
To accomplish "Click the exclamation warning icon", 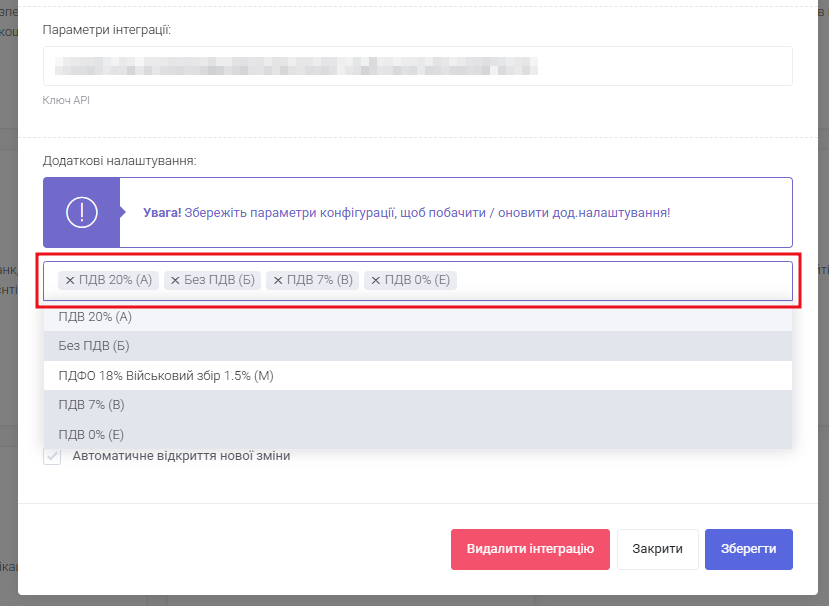I will pyautogui.click(x=81, y=212).
